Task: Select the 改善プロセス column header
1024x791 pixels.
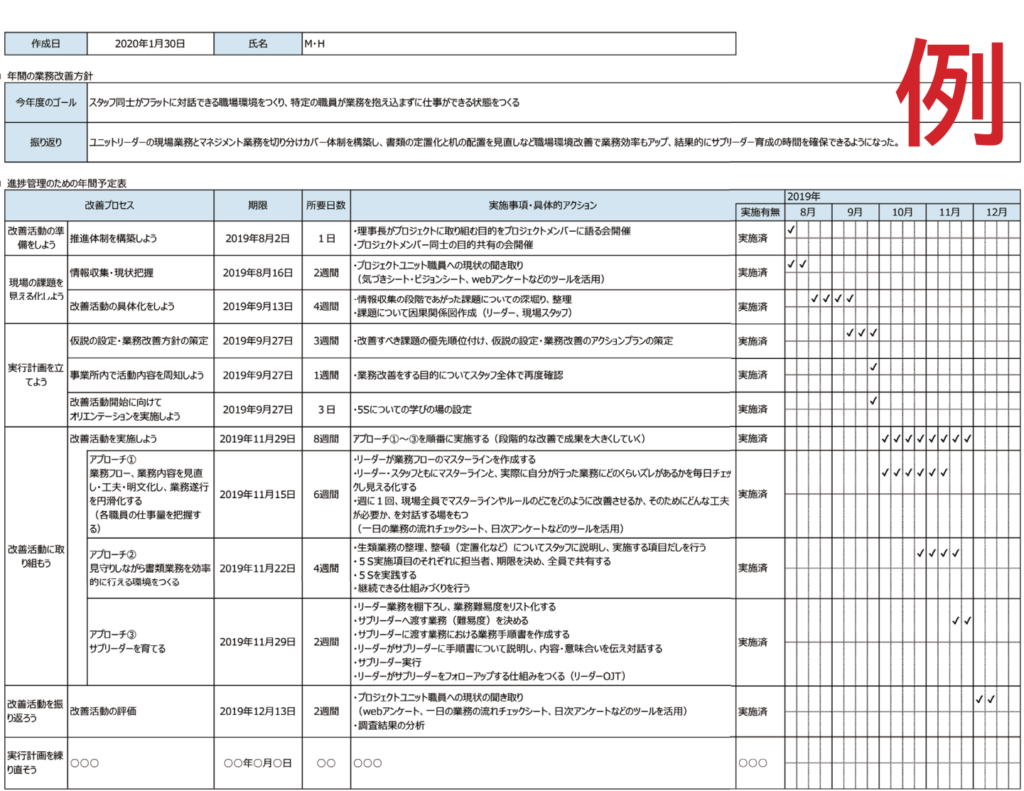Action: [x=109, y=205]
